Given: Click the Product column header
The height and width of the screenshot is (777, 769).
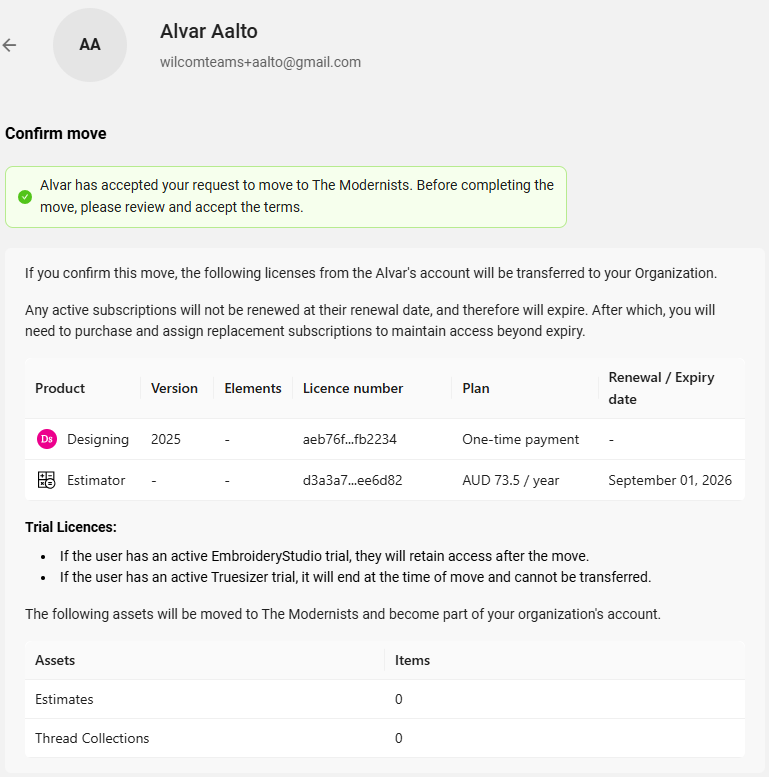Looking at the screenshot, I should coord(60,388).
